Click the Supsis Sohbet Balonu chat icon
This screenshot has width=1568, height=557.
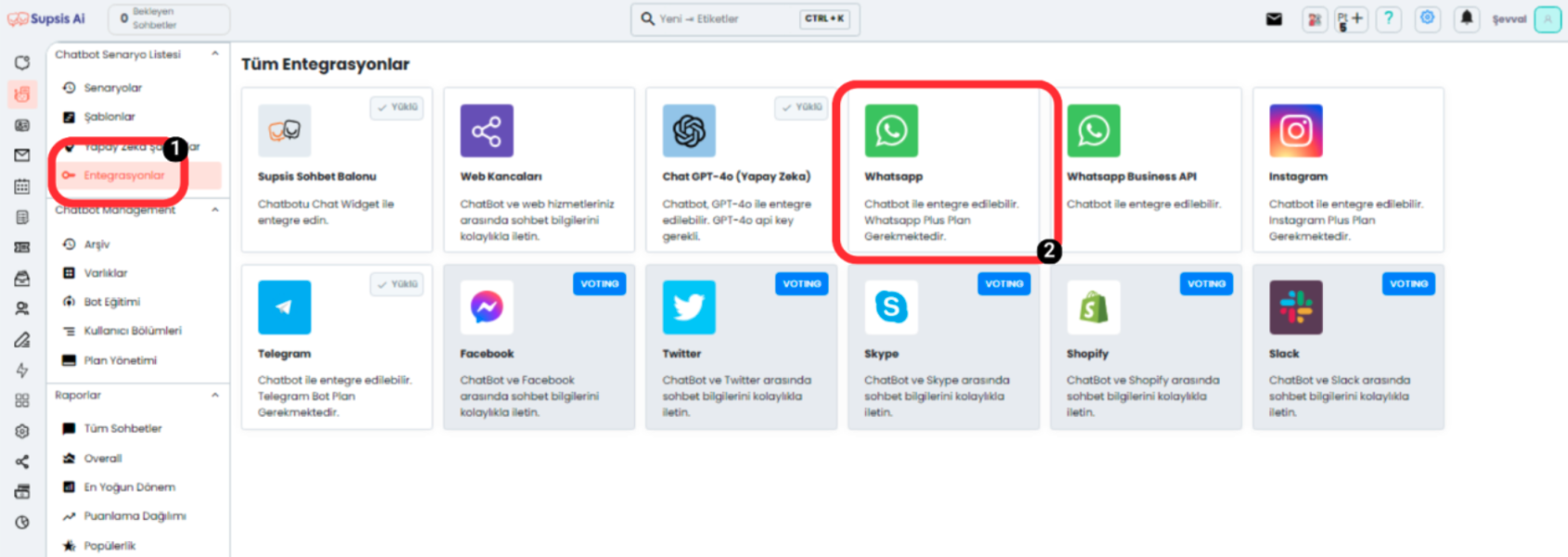(284, 131)
